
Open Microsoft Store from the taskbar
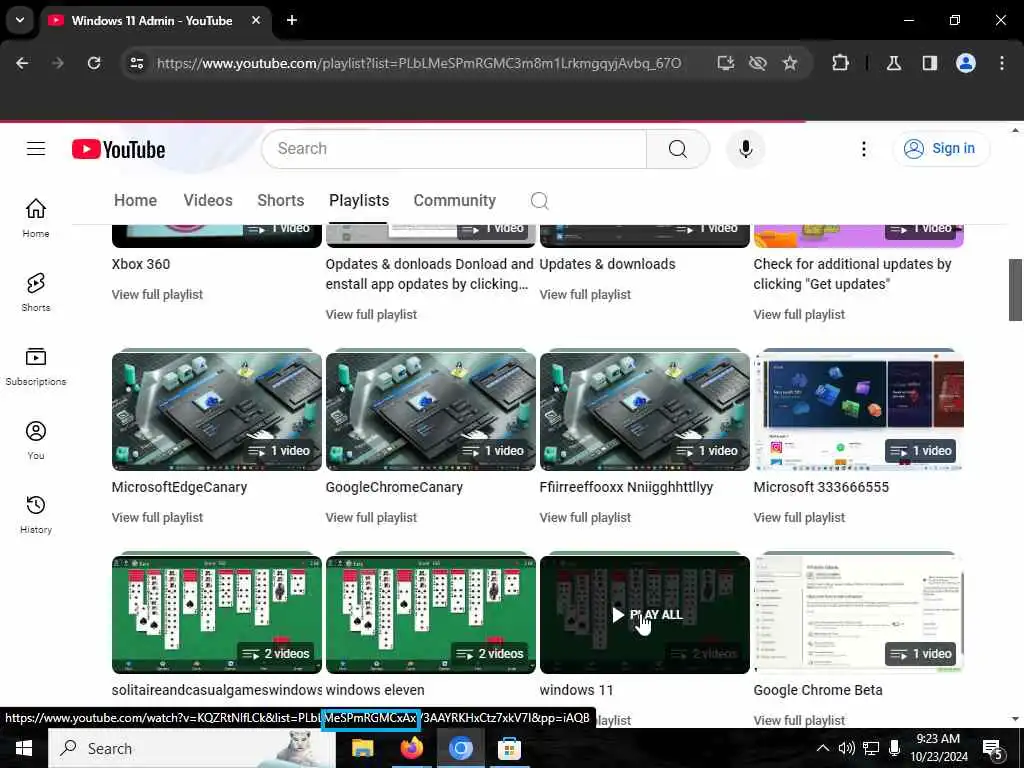coord(509,748)
